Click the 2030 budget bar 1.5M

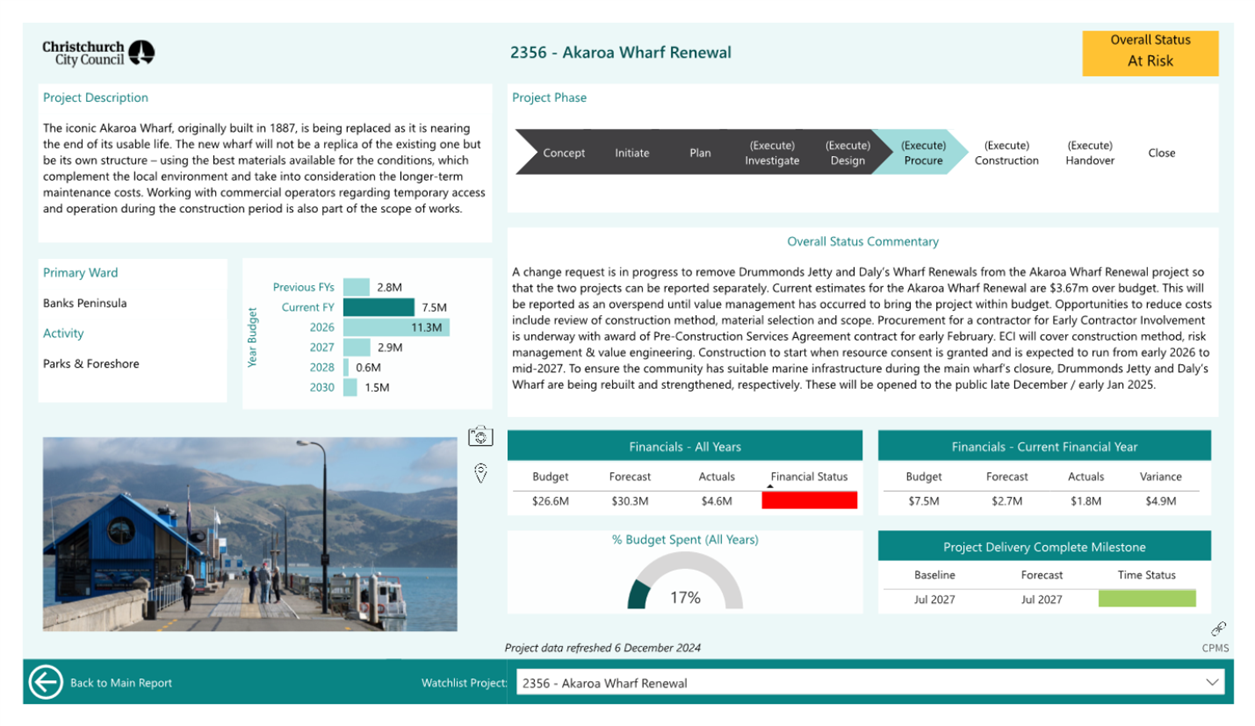point(350,387)
